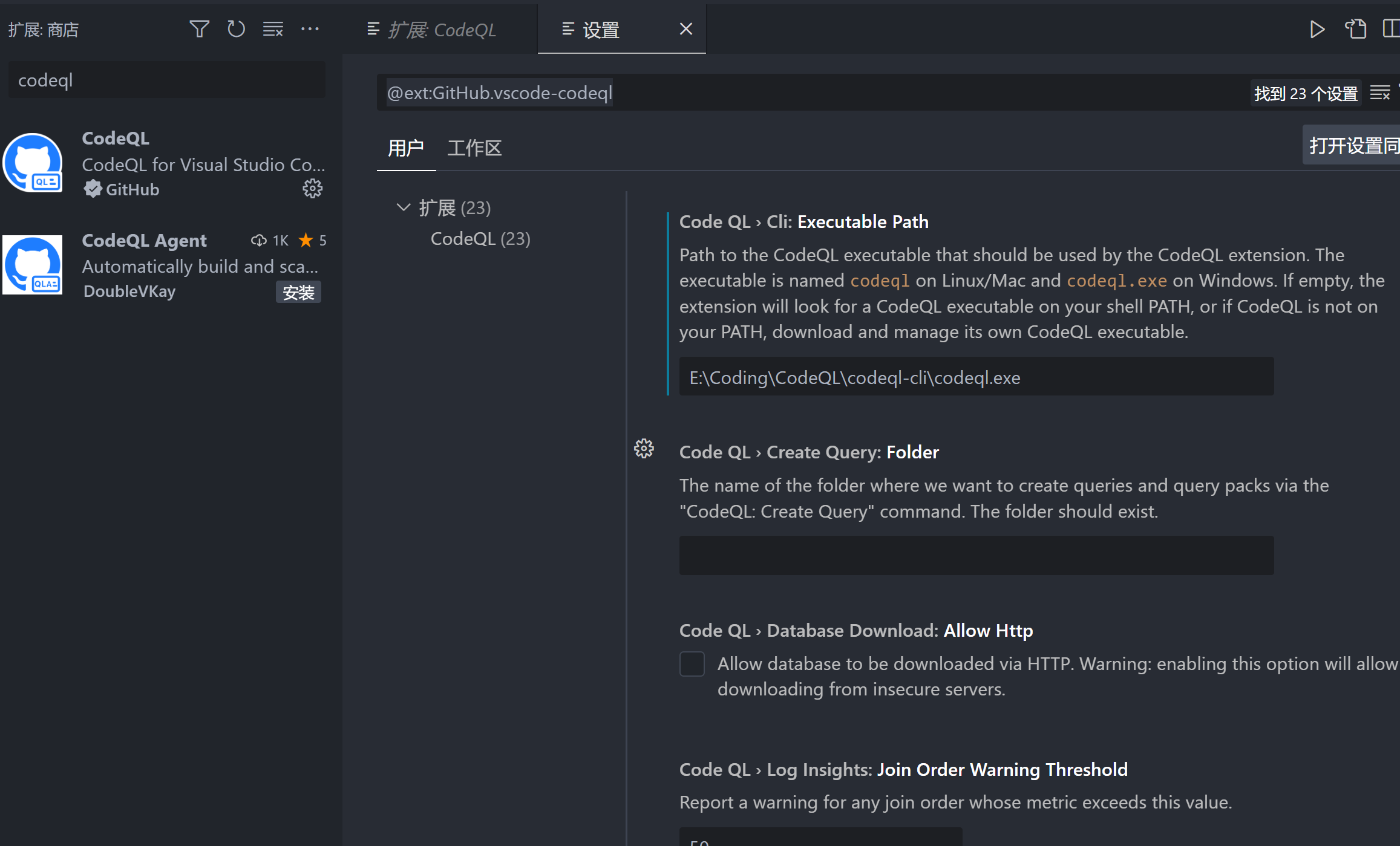Image resolution: width=1400 pixels, height=846 pixels.
Task: Refresh the extensions list
Action: [237, 28]
